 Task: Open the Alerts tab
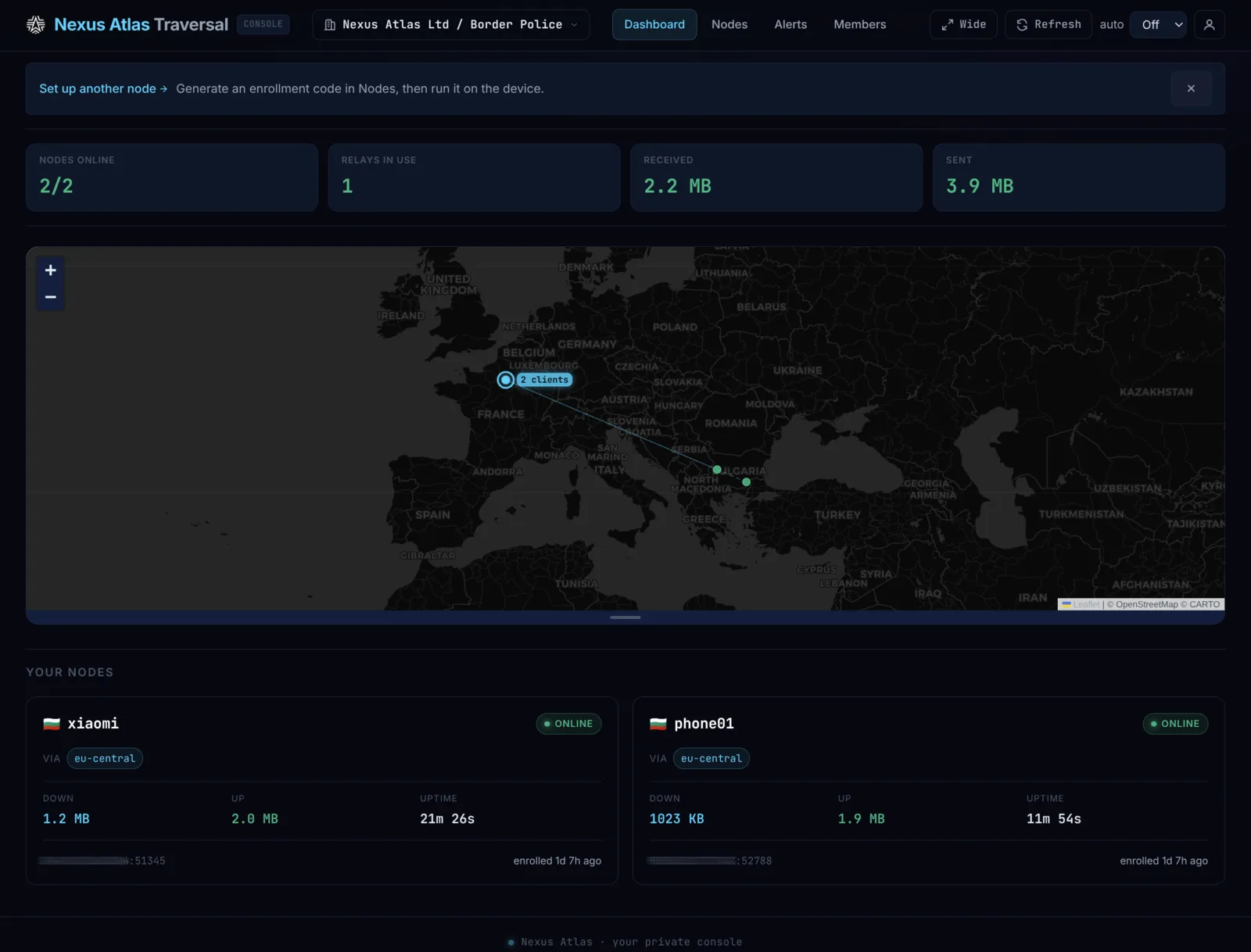(x=790, y=25)
